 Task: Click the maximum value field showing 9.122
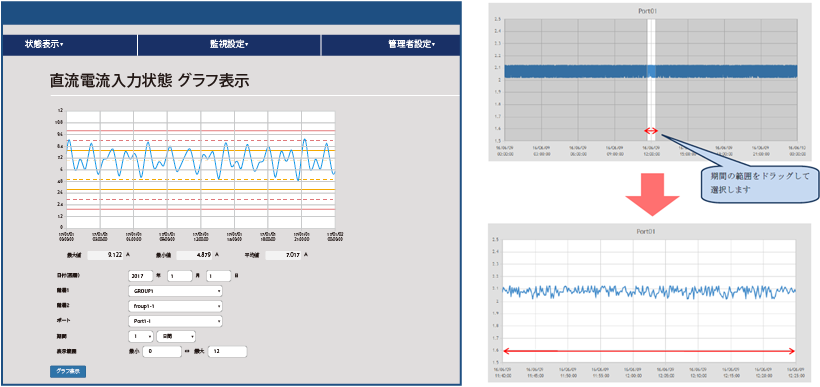pos(106,255)
